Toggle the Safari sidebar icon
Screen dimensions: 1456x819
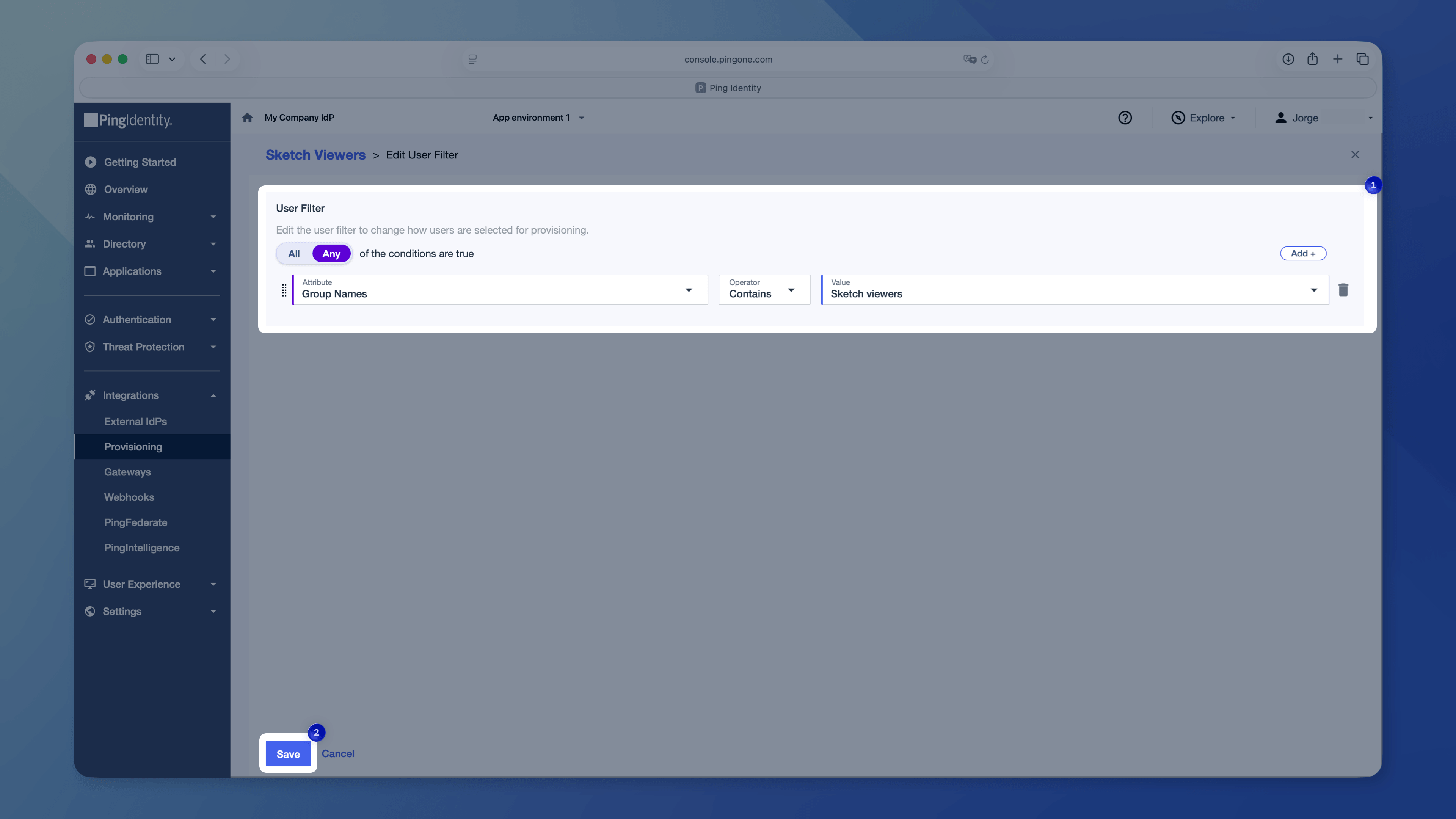click(x=152, y=59)
